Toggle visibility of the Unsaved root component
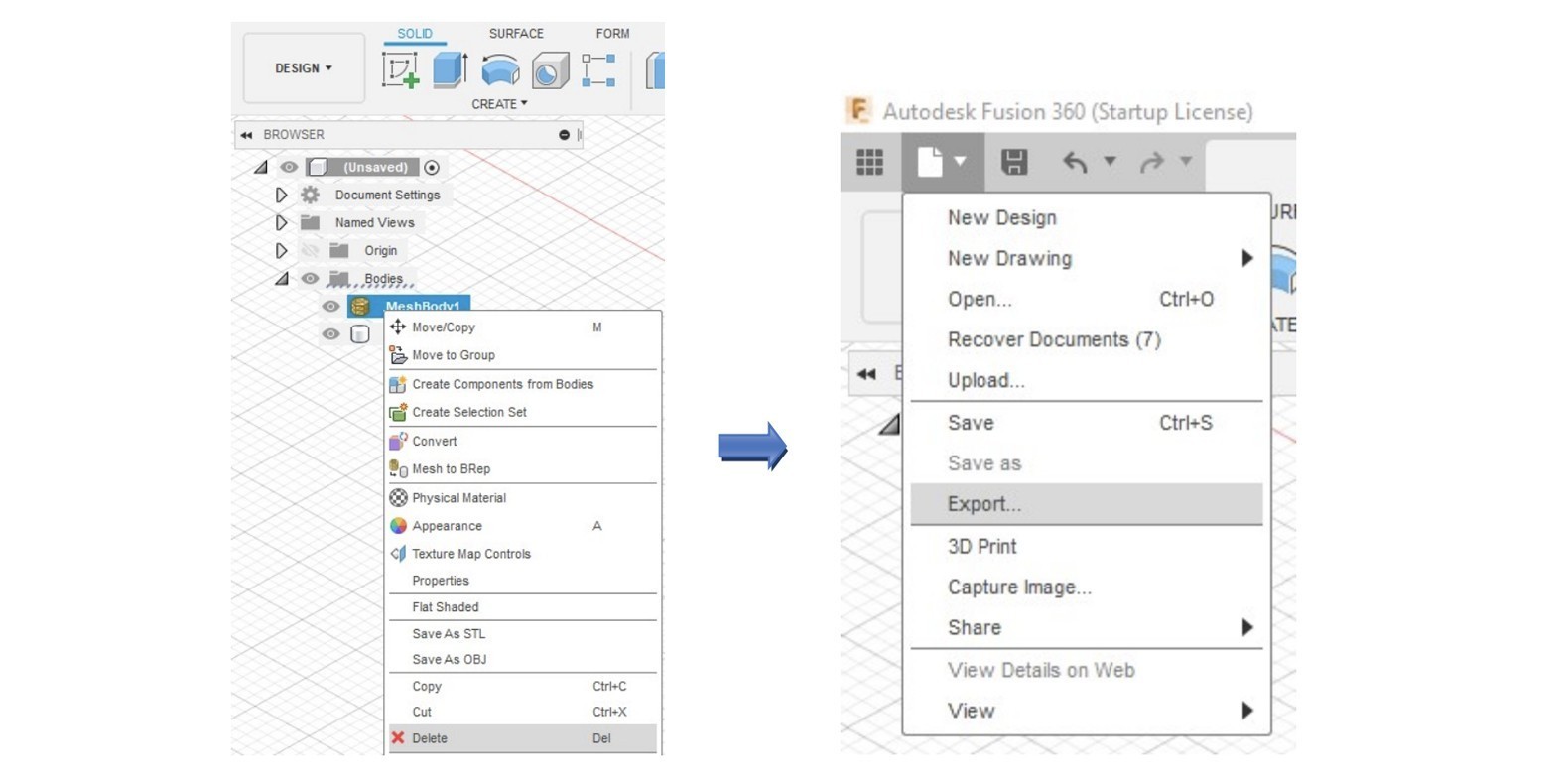Viewport: 1568px width, 784px height. (289, 167)
